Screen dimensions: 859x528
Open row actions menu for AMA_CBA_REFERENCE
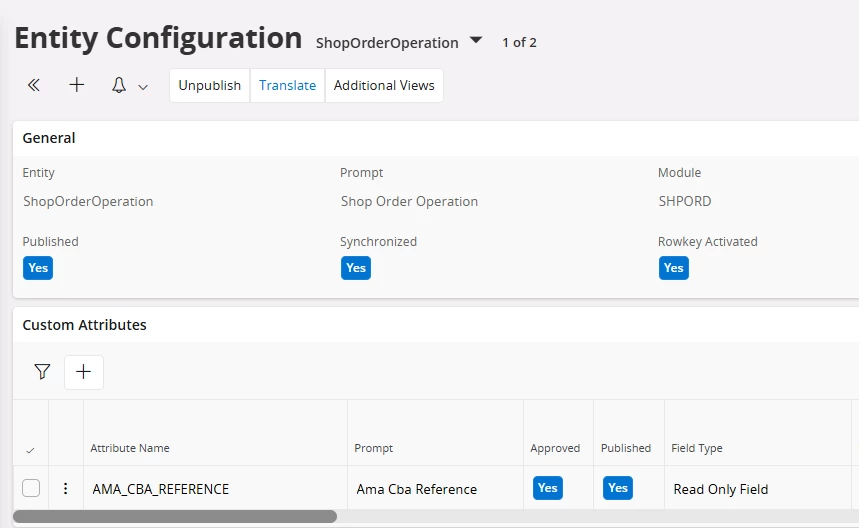66,489
